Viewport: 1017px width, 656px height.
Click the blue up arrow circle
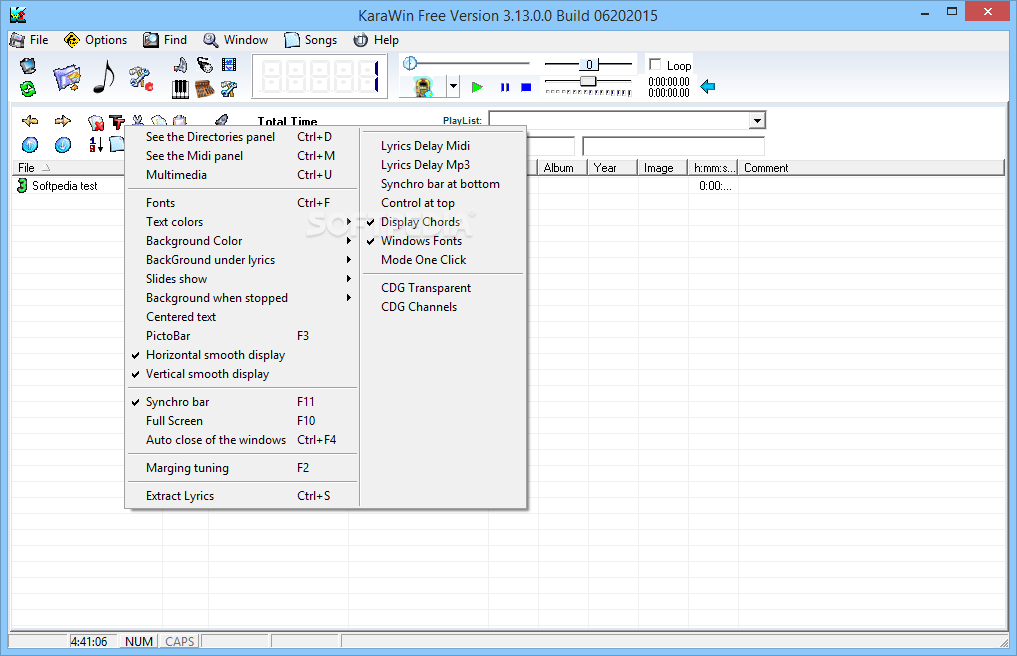[30, 145]
